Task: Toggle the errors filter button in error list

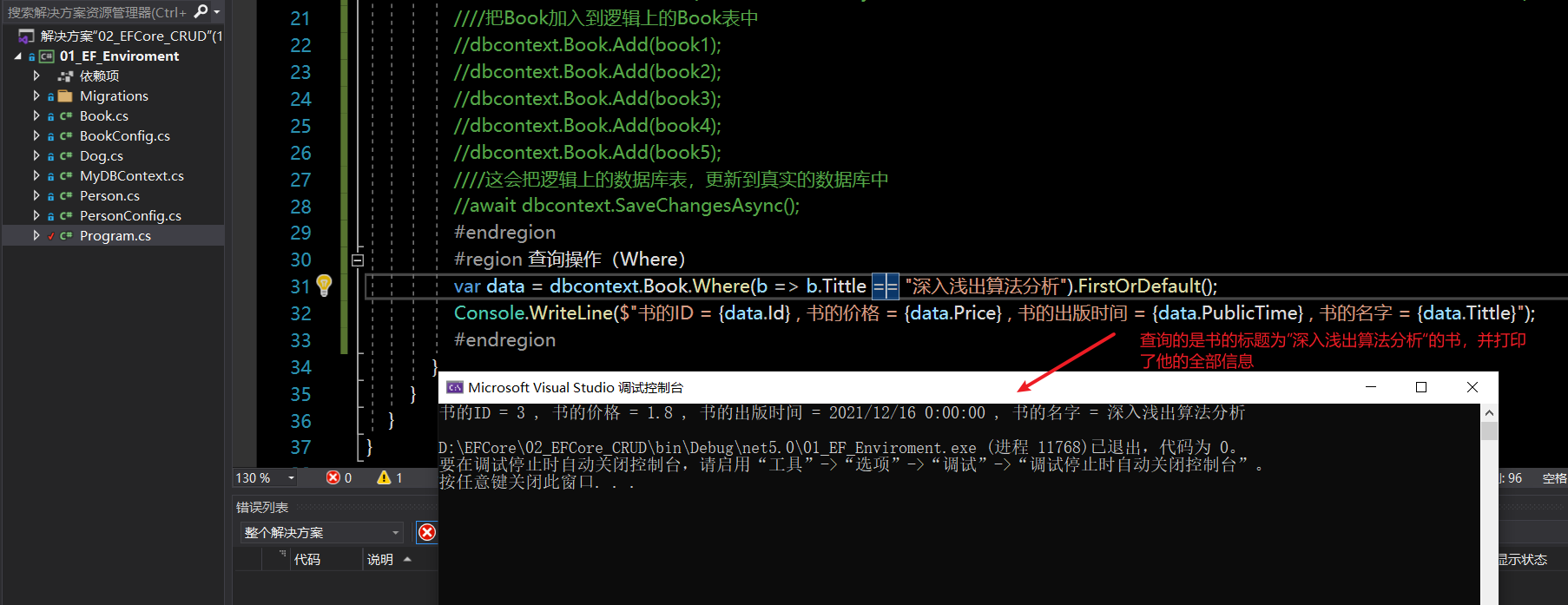Action: coord(427,532)
